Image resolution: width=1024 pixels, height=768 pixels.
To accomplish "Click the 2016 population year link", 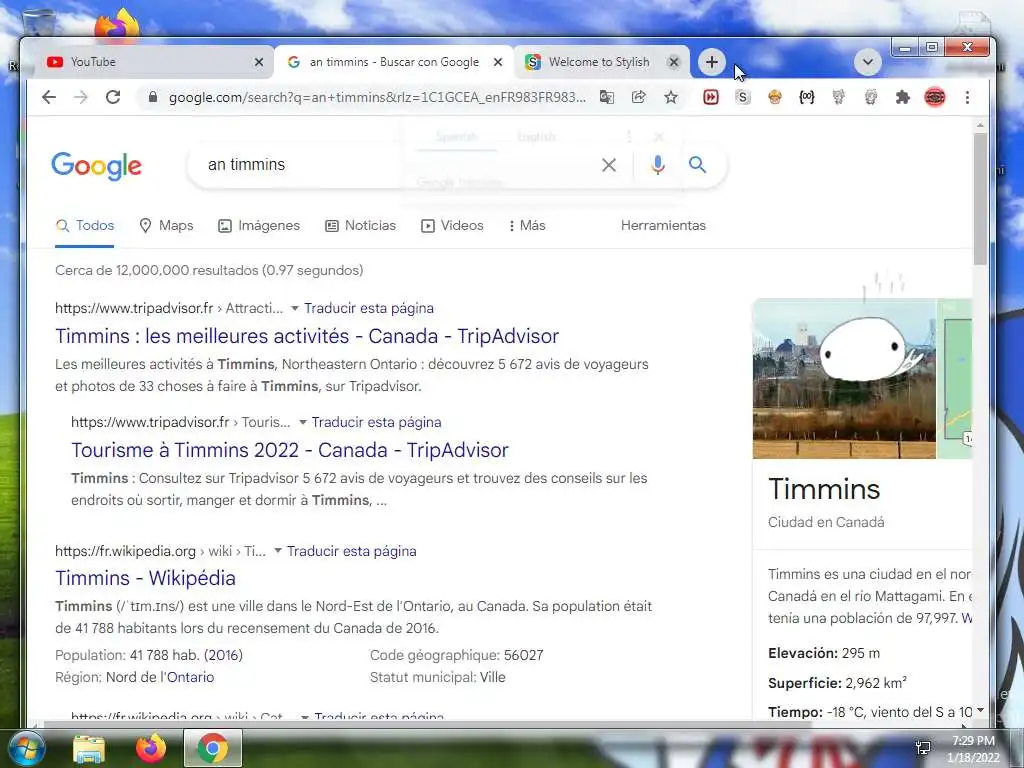I will coord(223,655).
